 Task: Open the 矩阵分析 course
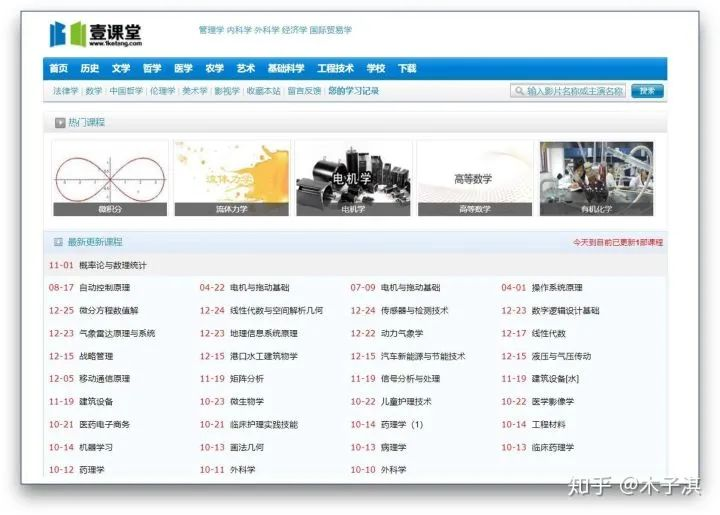tap(247, 379)
